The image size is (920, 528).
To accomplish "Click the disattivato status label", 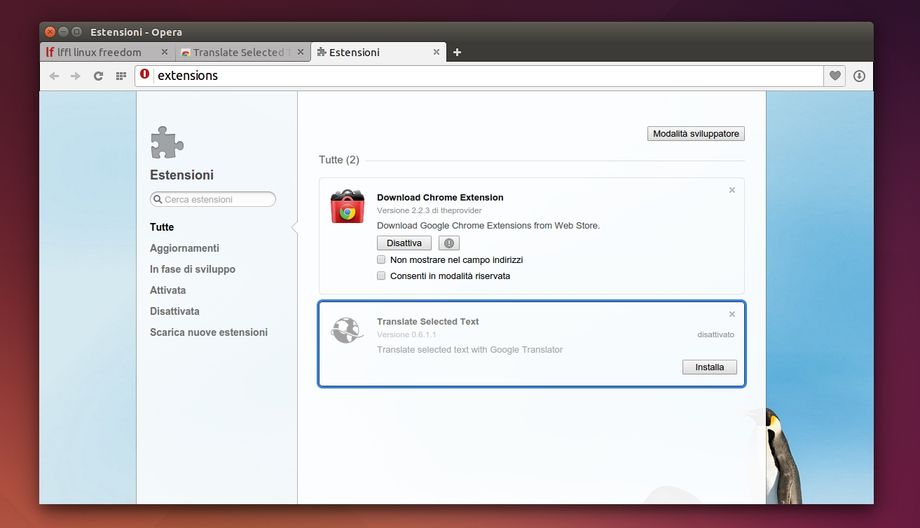I will (x=715, y=334).
